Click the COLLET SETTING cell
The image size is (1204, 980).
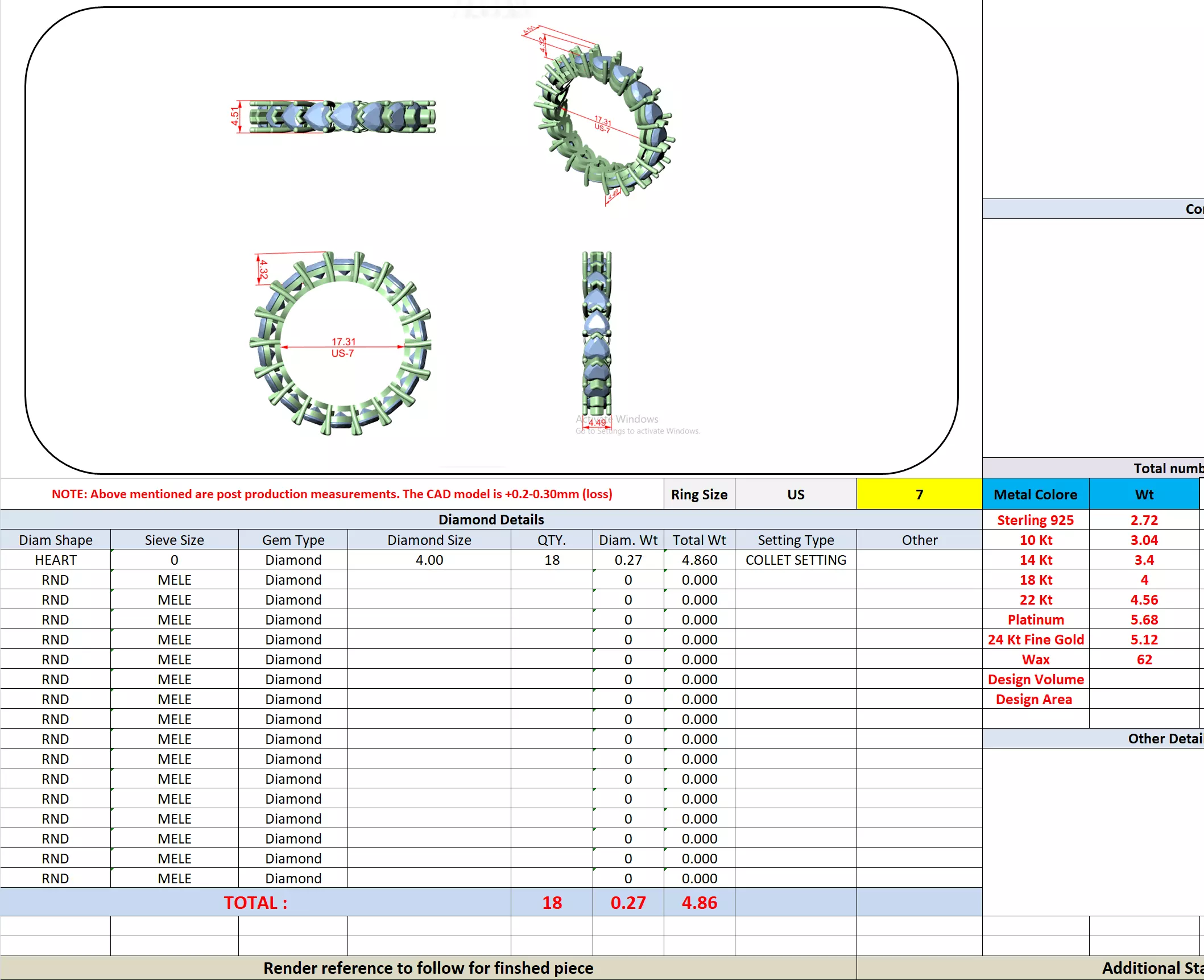point(795,560)
